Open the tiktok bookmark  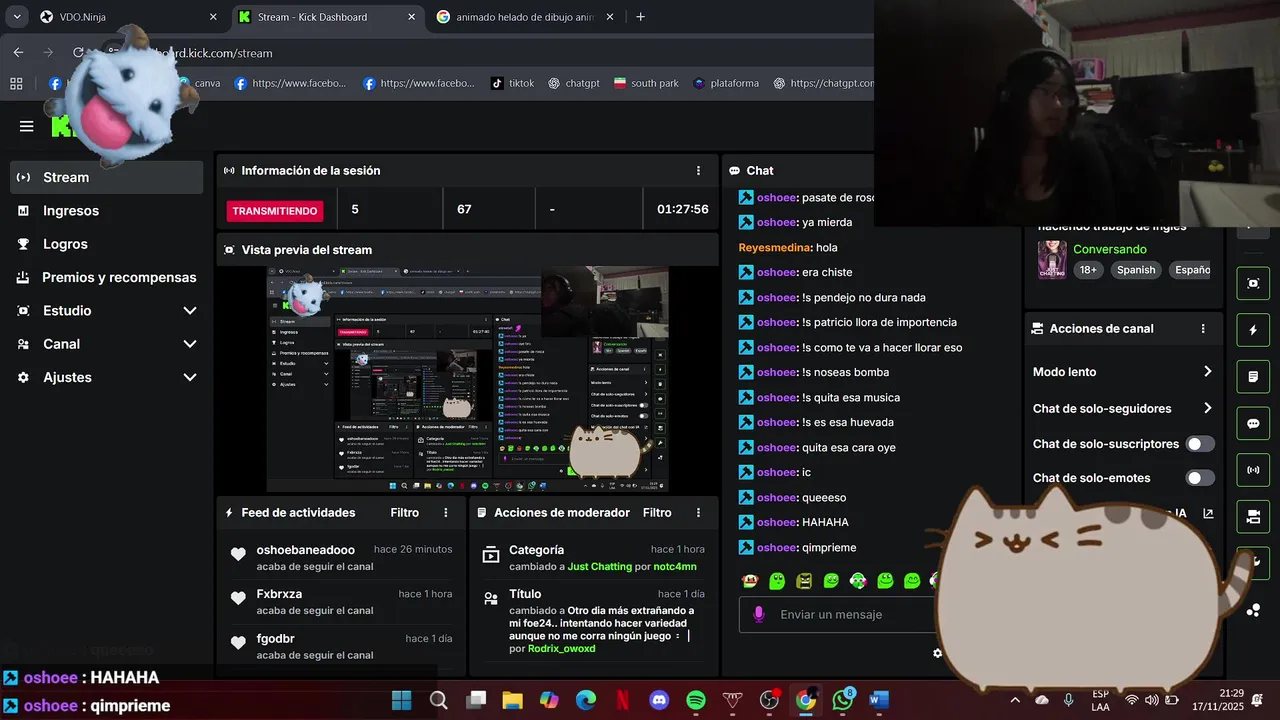pyautogui.click(x=512, y=83)
